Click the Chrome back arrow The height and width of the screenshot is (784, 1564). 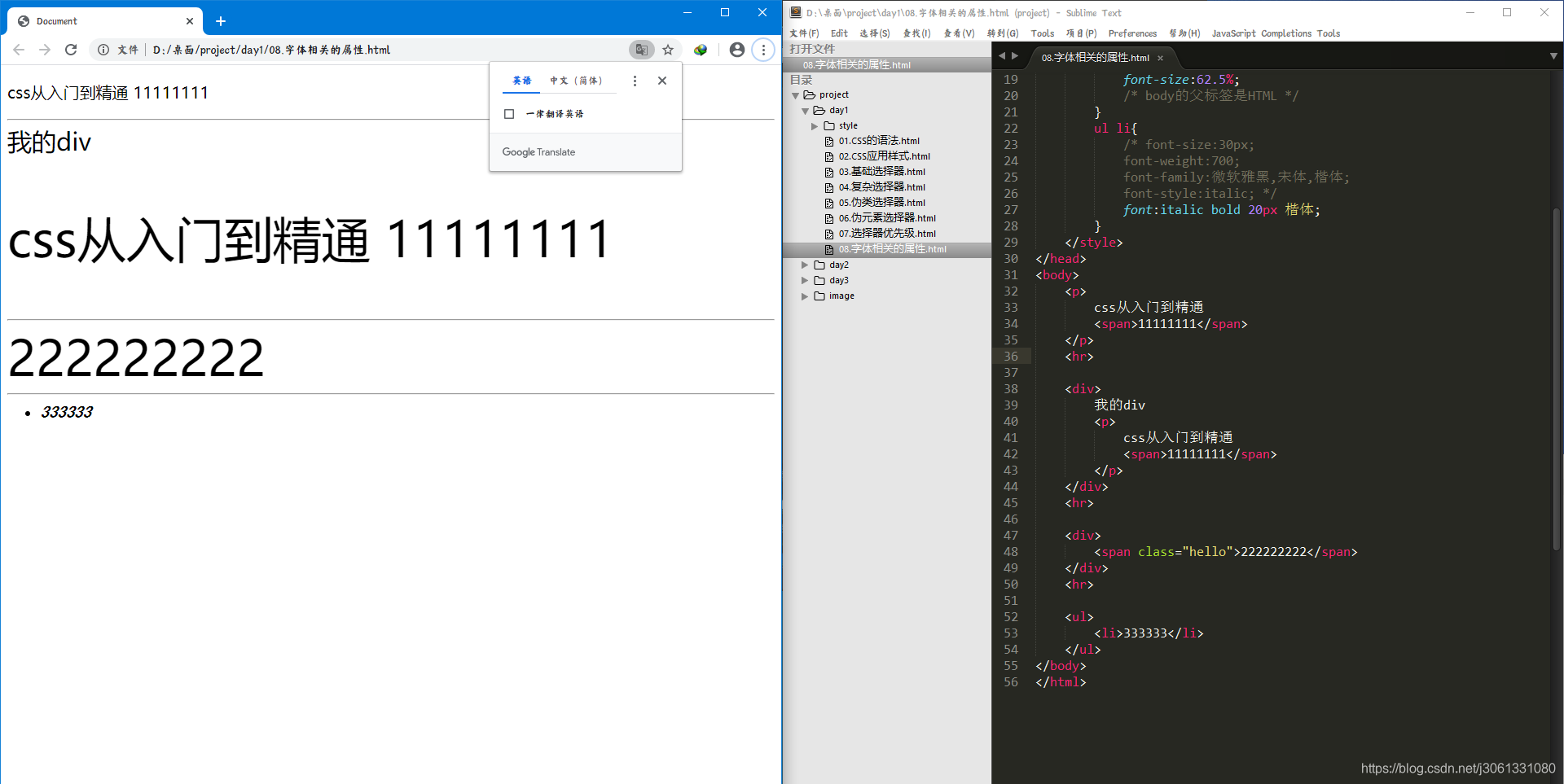coord(19,50)
